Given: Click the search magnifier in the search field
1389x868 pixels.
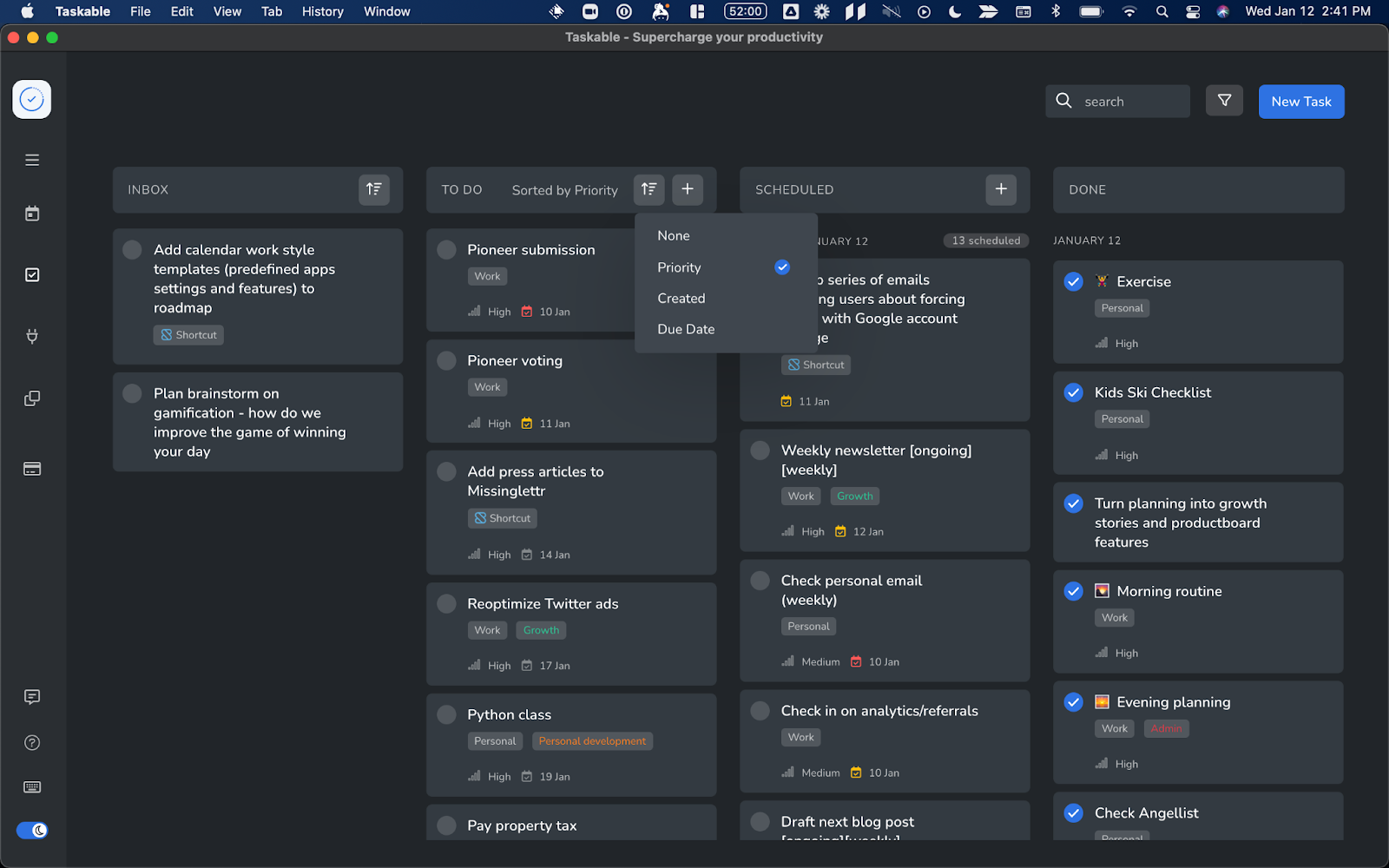Looking at the screenshot, I should (1063, 101).
